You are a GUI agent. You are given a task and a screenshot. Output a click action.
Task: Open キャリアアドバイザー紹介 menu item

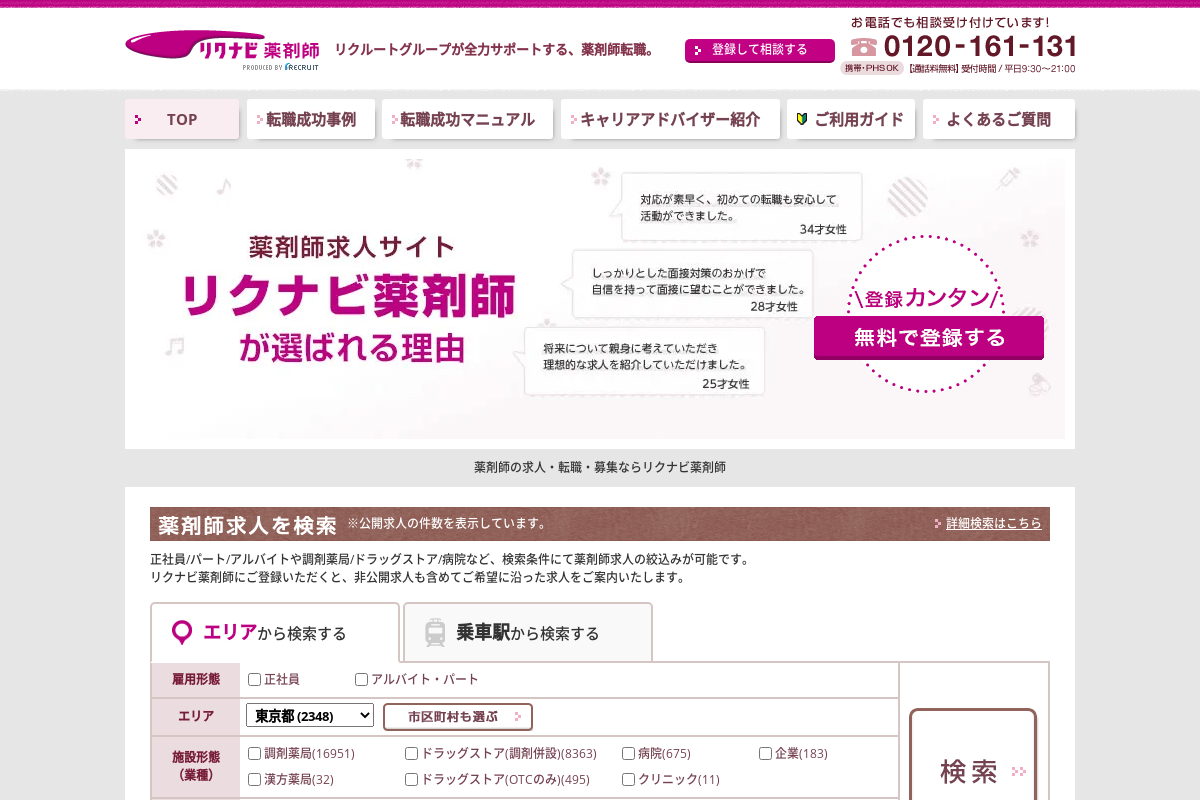pyautogui.click(x=670, y=119)
